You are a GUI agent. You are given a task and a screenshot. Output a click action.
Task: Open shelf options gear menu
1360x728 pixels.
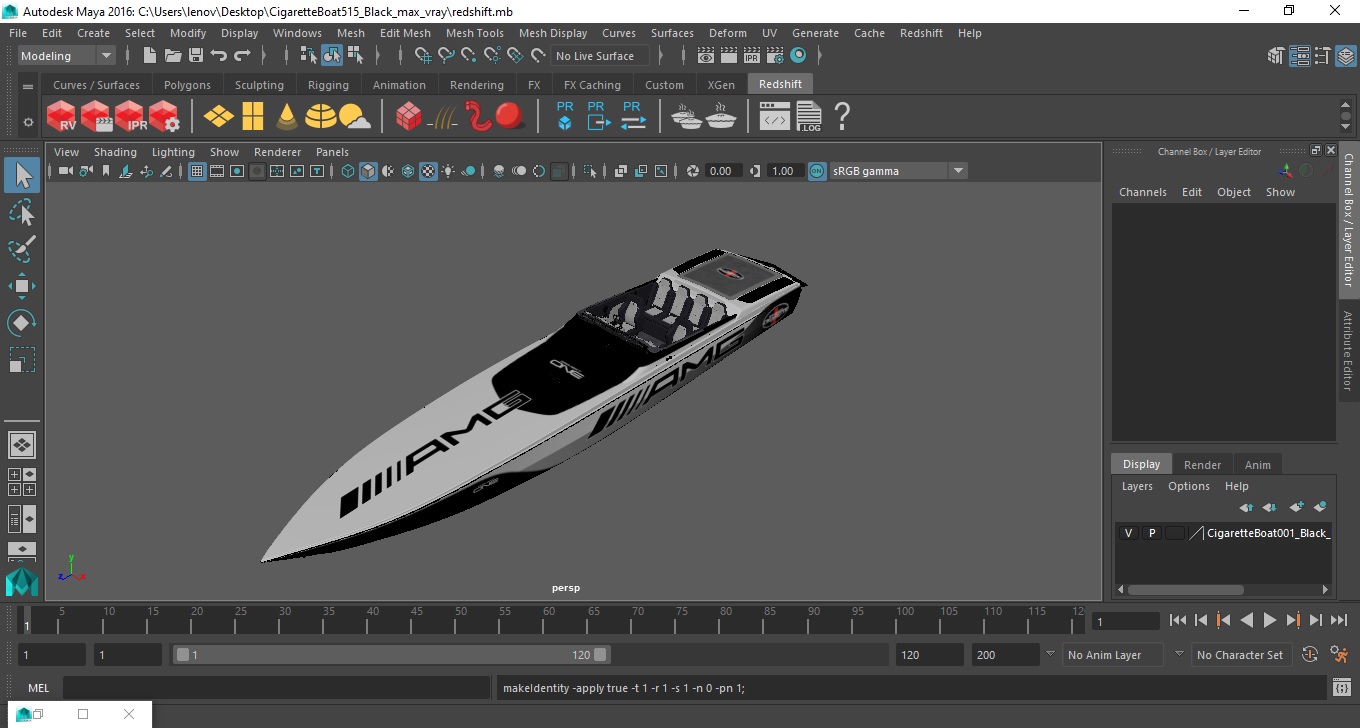click(28, 122)
